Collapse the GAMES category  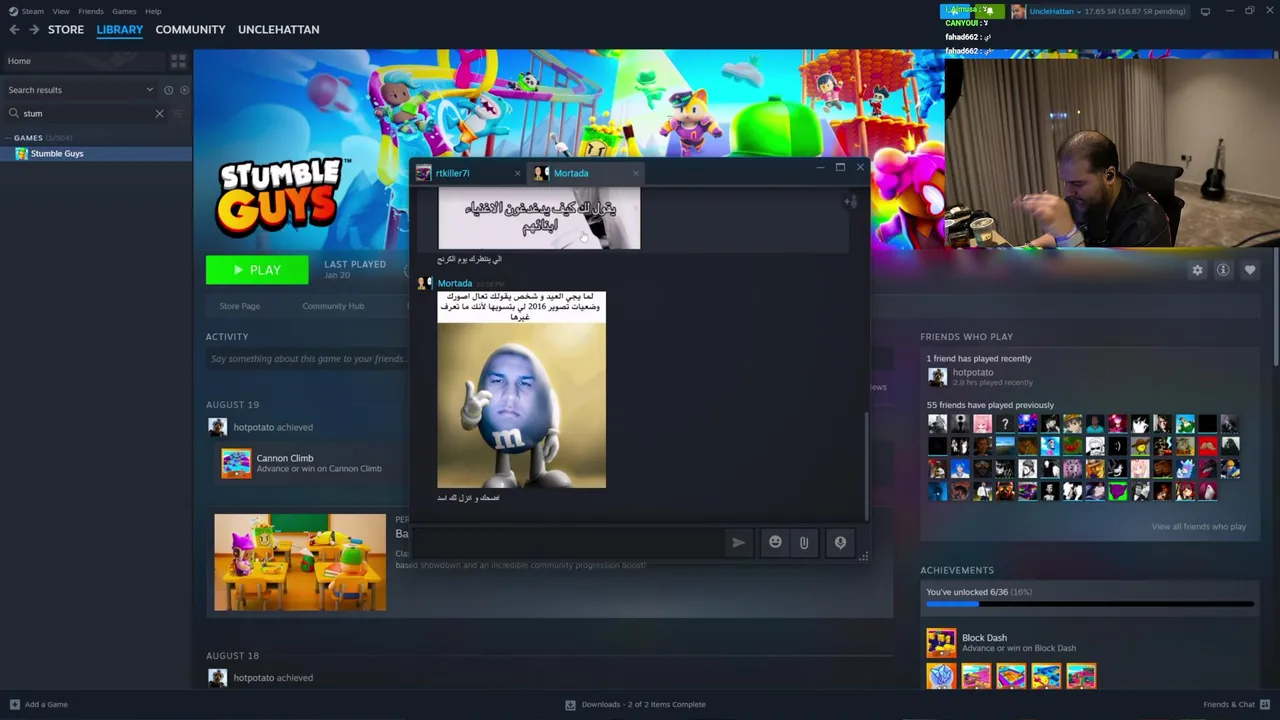(8, 138)
